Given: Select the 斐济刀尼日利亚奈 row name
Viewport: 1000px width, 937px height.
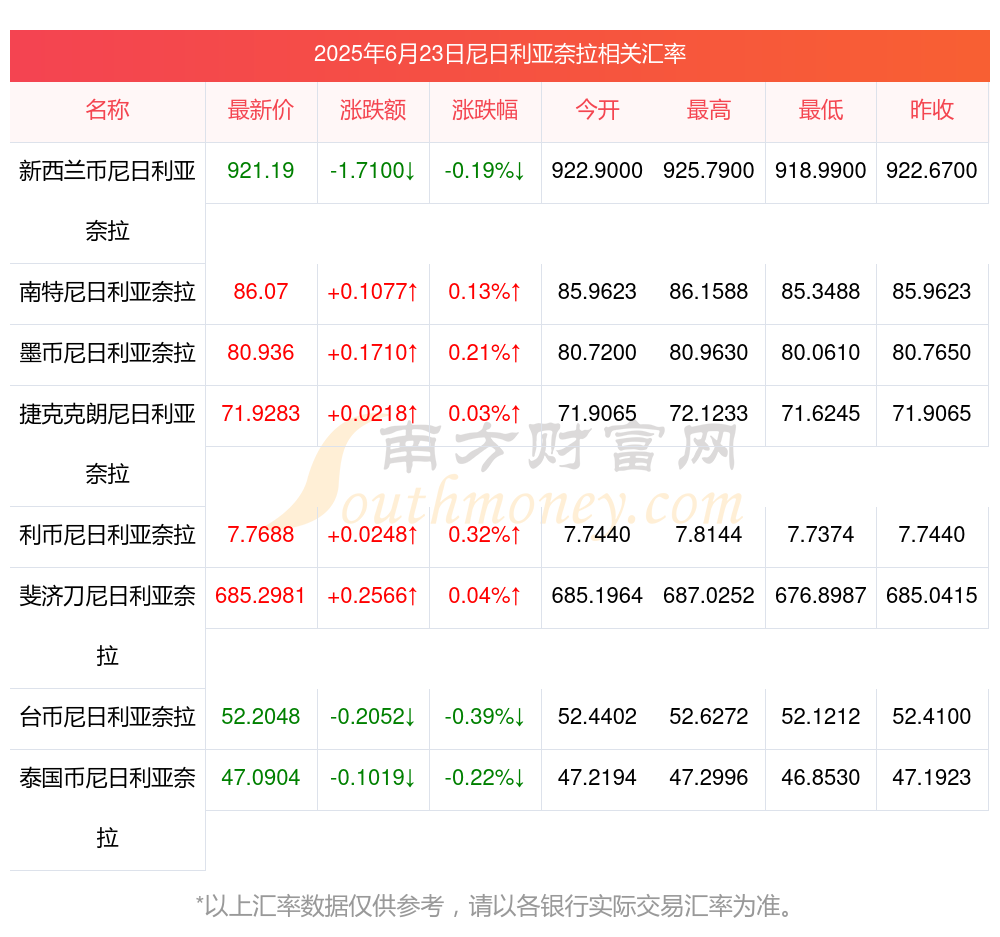Looking at the screenshot, I should click(x=107, y=596).
